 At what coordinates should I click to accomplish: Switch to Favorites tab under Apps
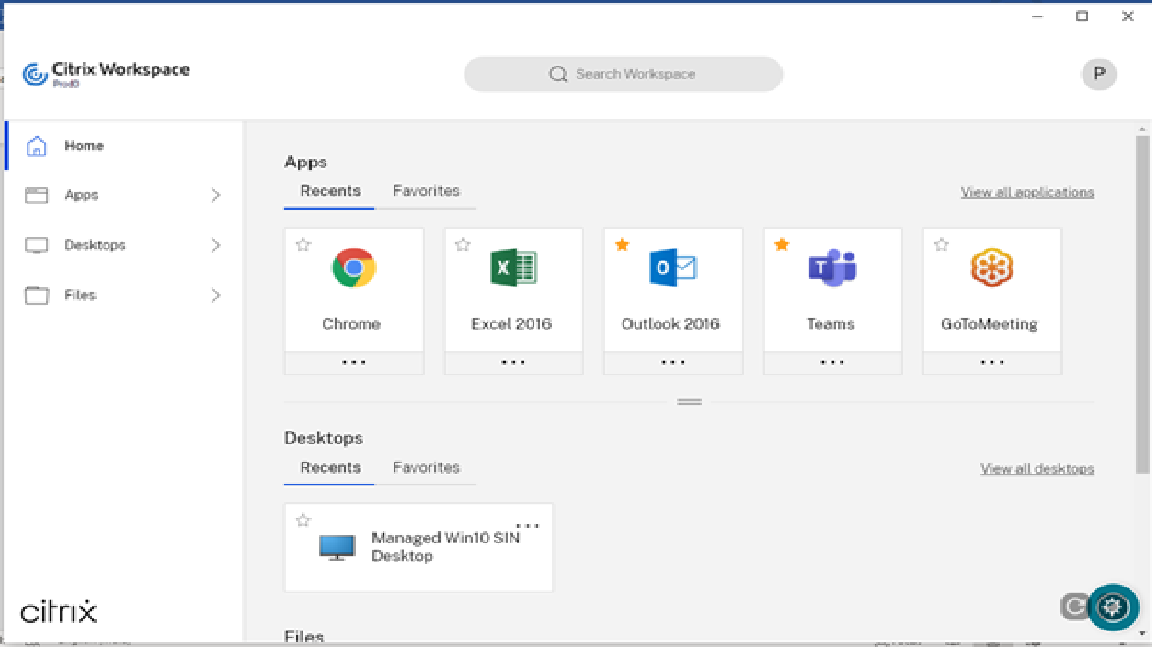[426, 191]
